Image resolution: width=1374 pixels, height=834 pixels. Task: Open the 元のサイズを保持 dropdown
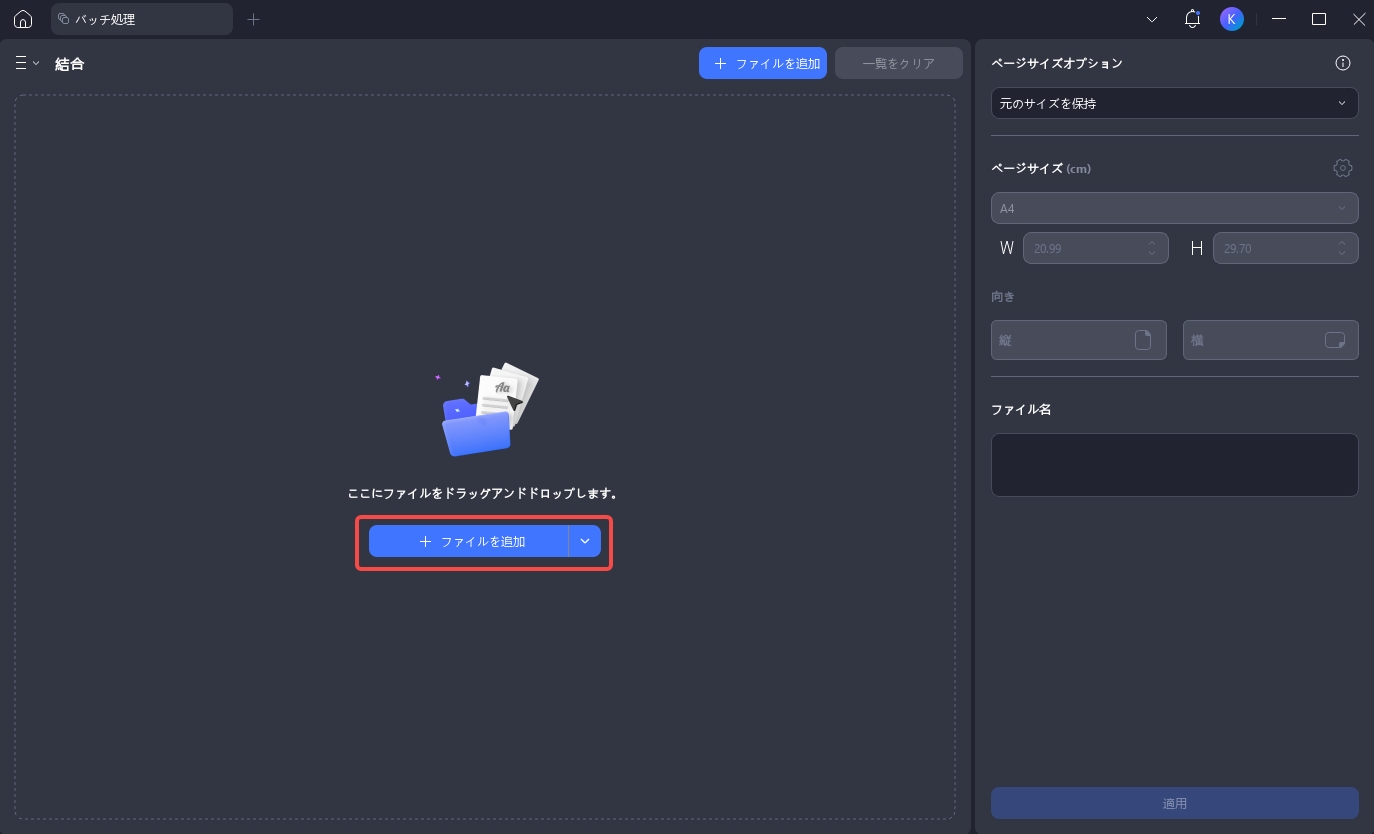tap(1175, 103)
